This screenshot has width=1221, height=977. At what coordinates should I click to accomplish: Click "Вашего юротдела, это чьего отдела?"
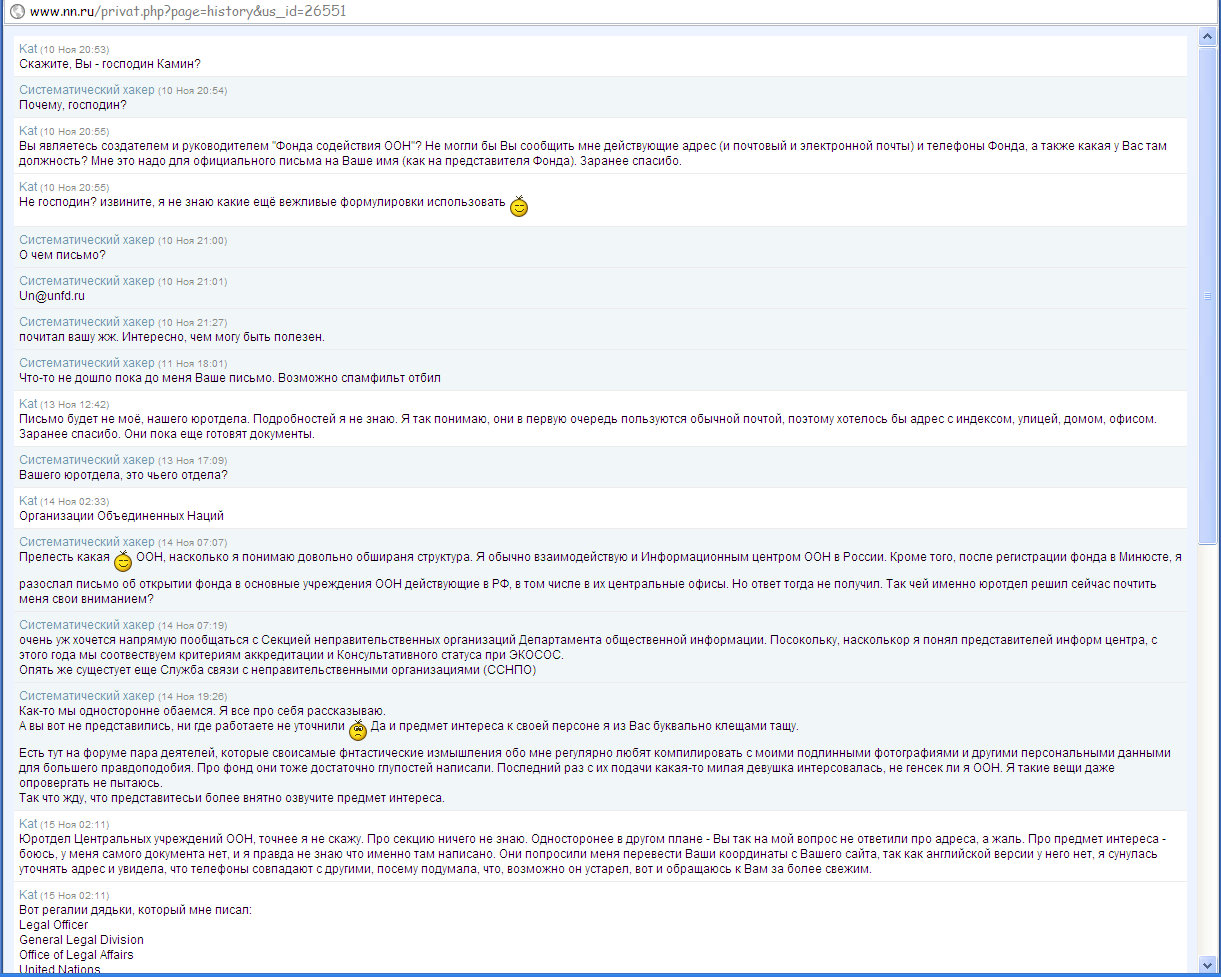point(123,475)
